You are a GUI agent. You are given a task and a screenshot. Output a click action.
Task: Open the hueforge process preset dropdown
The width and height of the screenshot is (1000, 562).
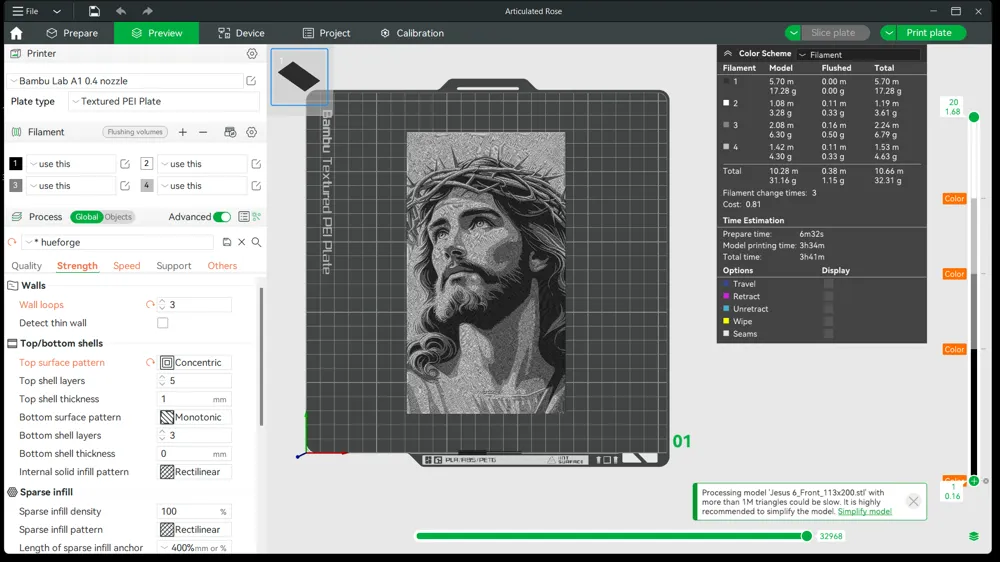click(118, 242)
